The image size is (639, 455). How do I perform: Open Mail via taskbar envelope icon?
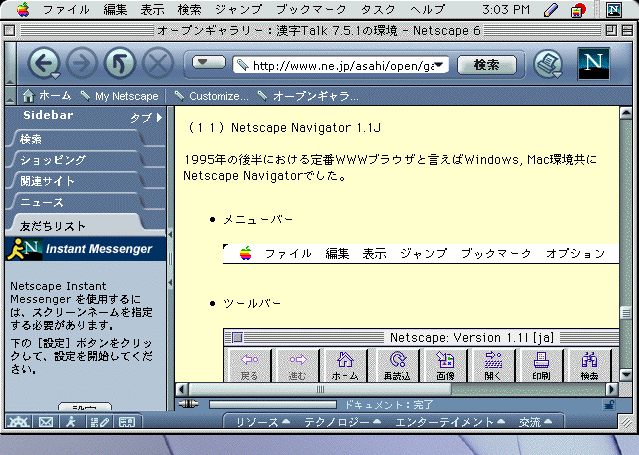[46, 422]
